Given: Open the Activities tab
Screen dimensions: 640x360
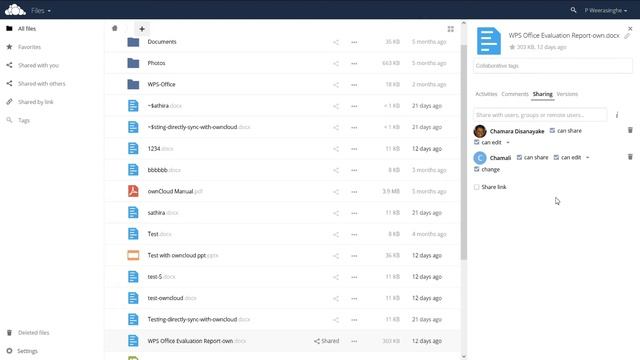Looking at the screenshot, I should click(486, 94).
